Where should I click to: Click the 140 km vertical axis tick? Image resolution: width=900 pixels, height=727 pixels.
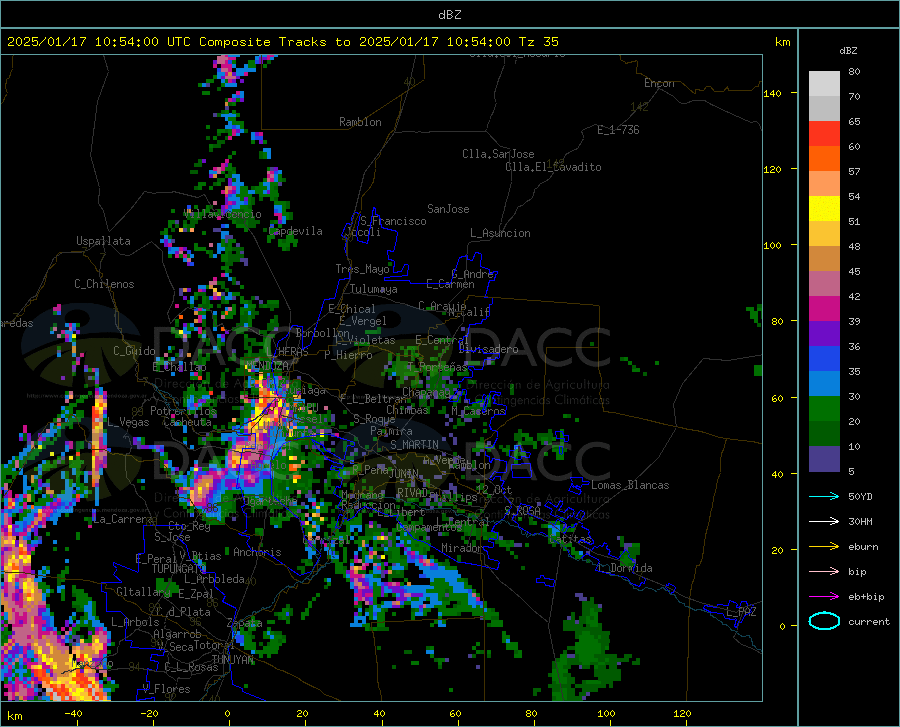773,93
